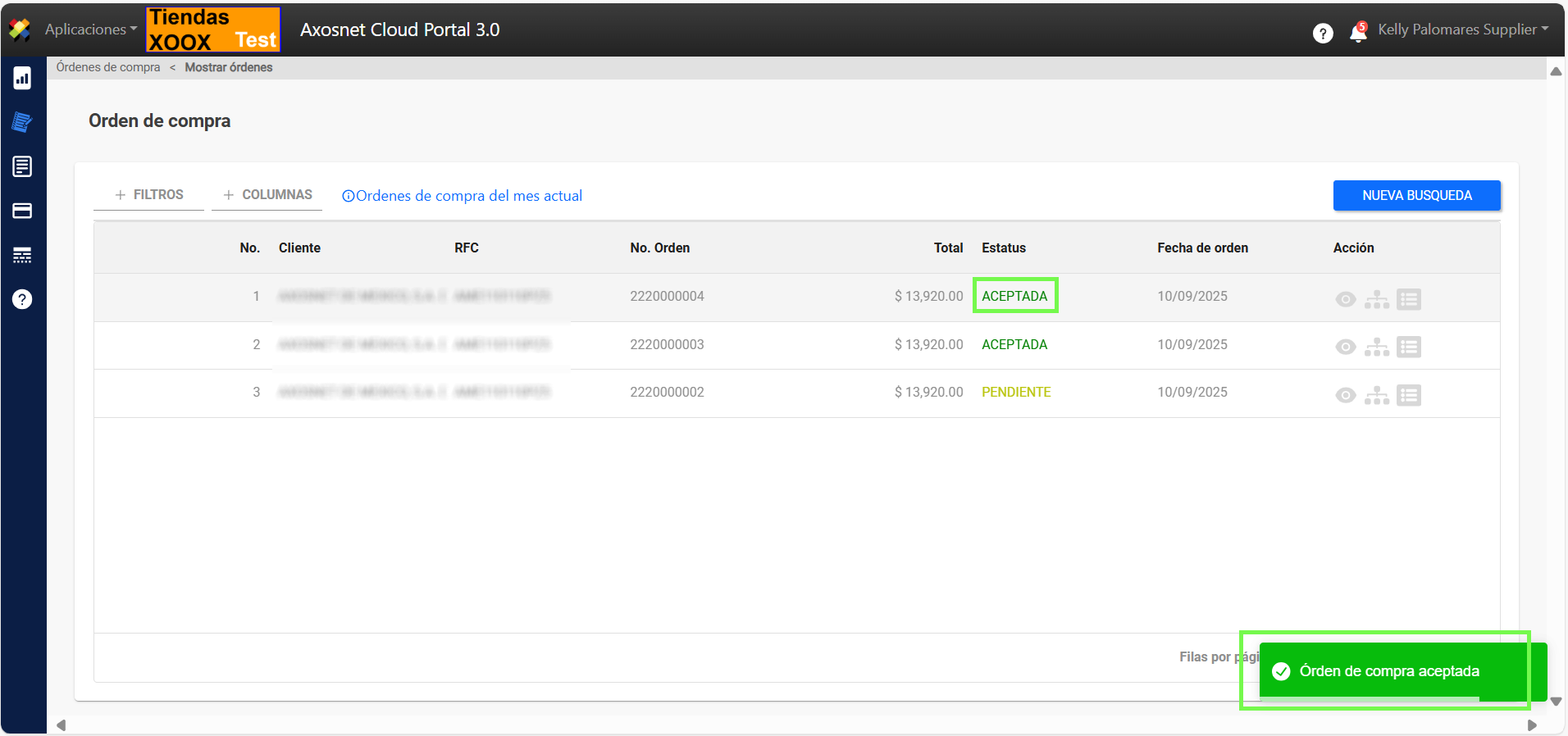The width and height of the screenshot is (1568, 736).
Task: View order 2220000004 with eye icon
Action: coord(1345,299)
